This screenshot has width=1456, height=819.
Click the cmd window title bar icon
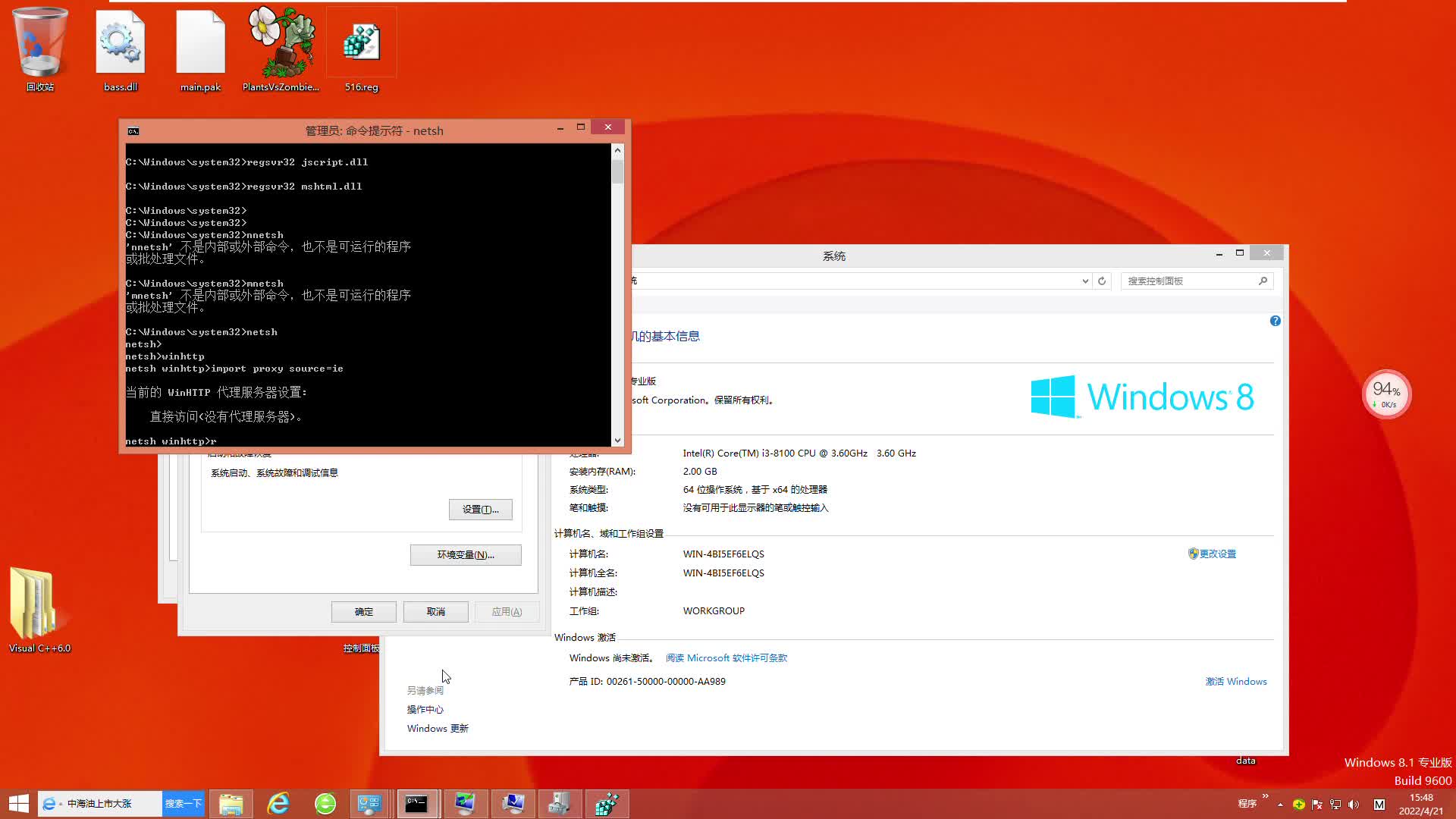133,131
